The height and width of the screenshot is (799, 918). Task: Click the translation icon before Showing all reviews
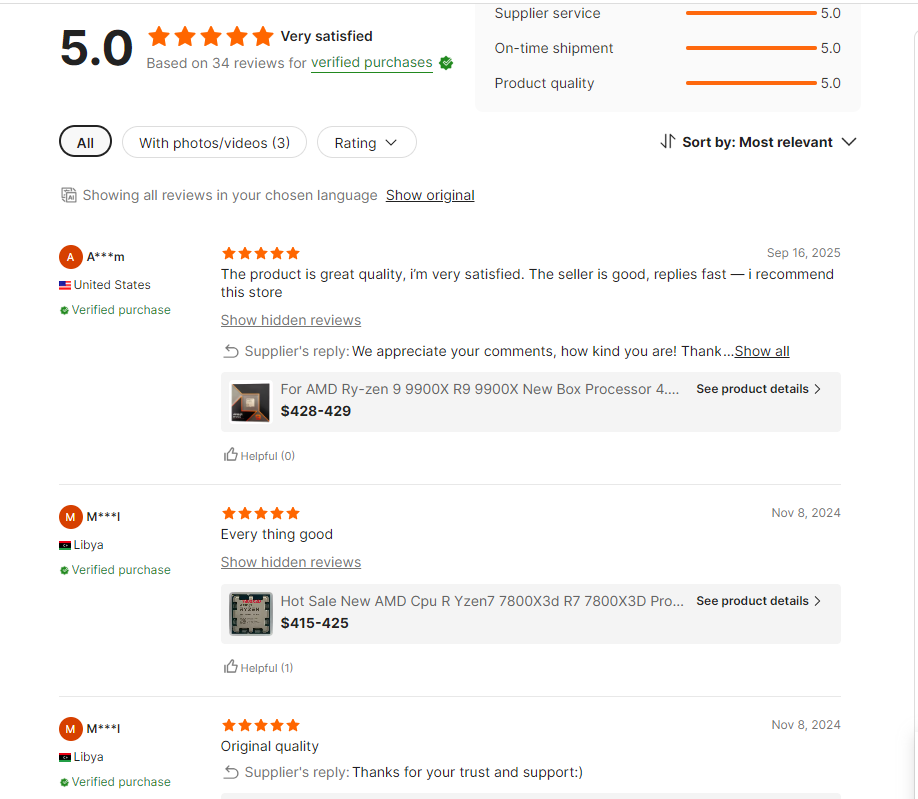click(x=69, y=195)
